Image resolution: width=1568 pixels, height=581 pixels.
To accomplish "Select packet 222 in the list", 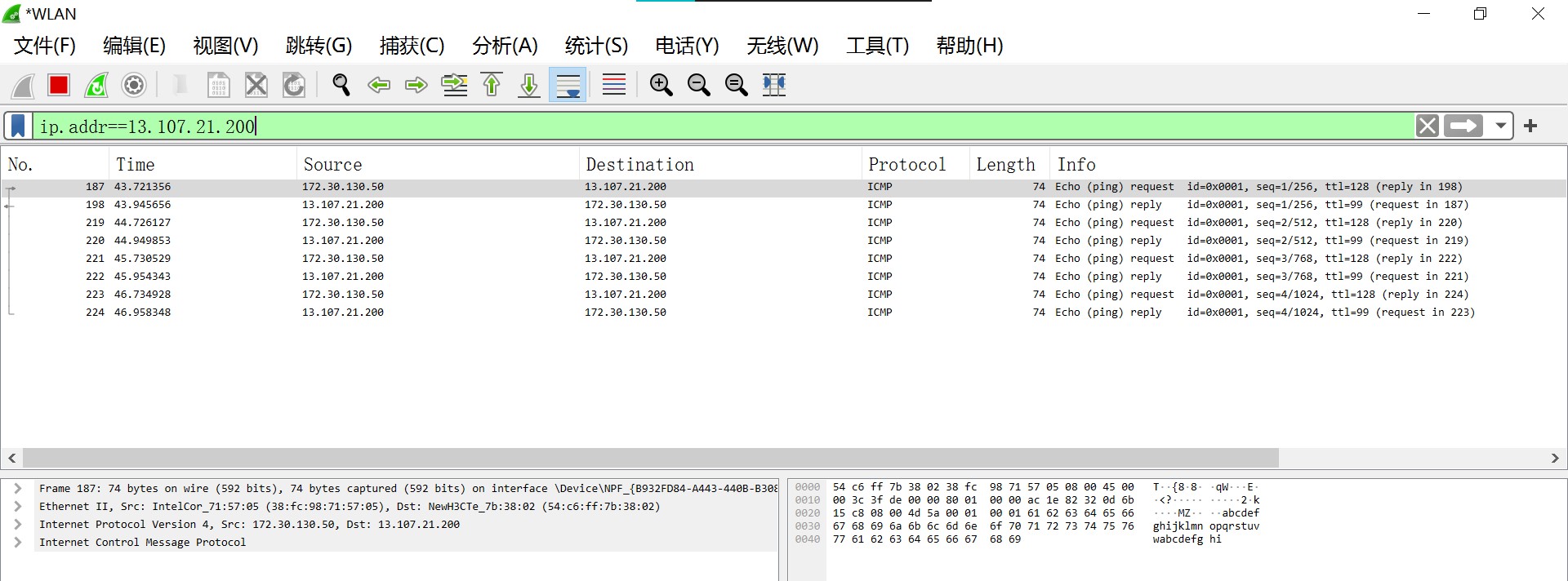I will (784, 277).
